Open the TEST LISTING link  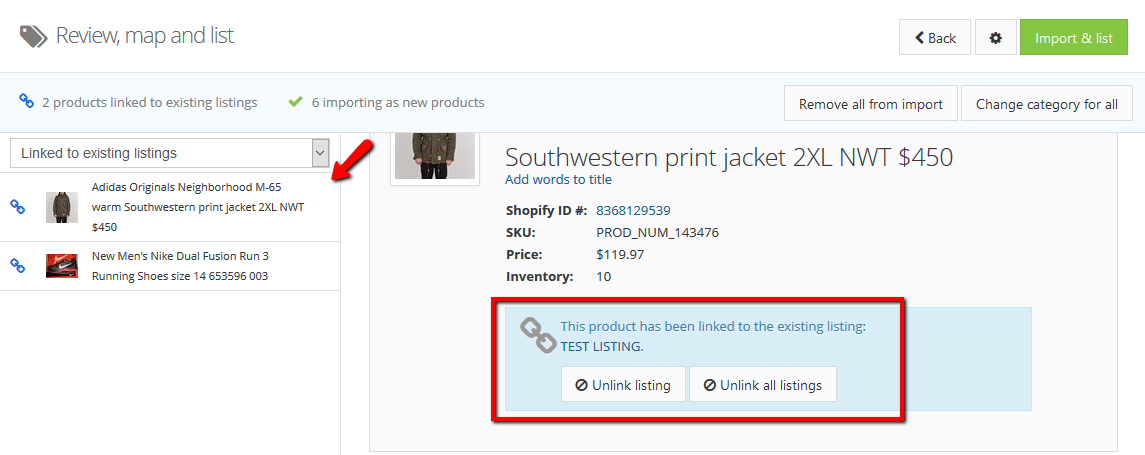(601, 346)
